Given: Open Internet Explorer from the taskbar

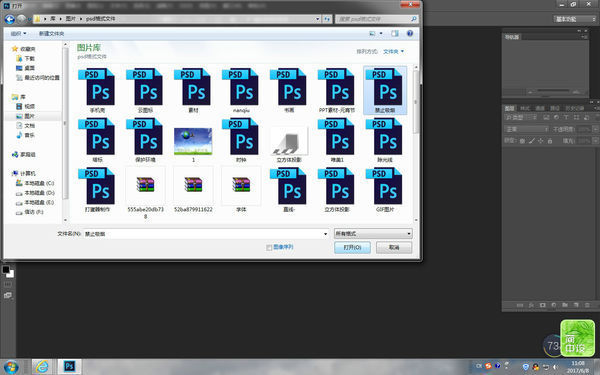Looking at the screenshot, I should point(42,367).
